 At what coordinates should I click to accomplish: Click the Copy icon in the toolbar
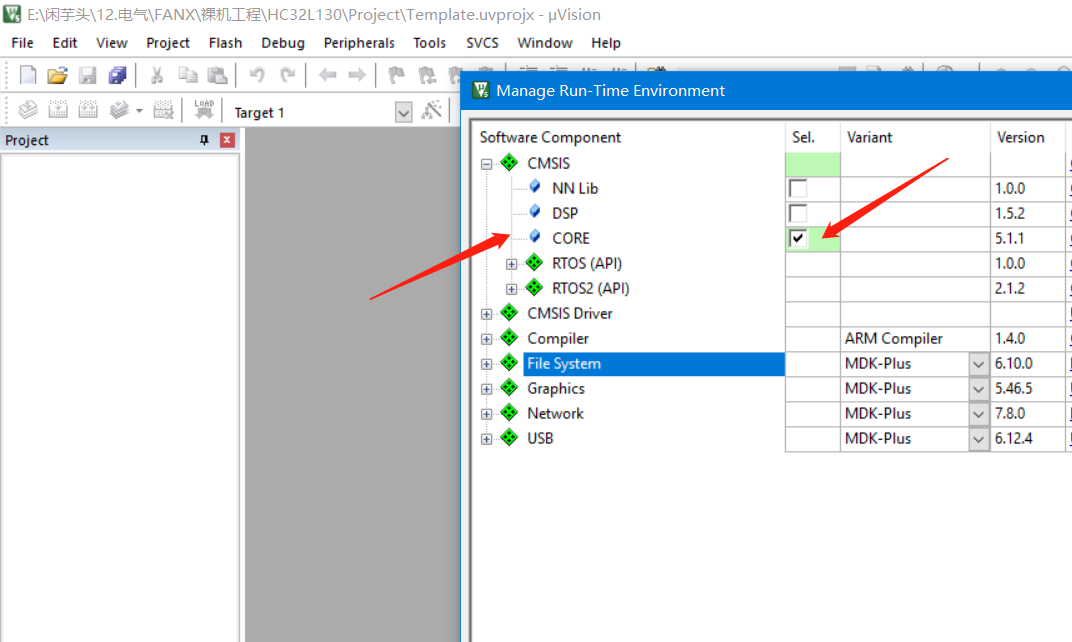coord(187,75)
